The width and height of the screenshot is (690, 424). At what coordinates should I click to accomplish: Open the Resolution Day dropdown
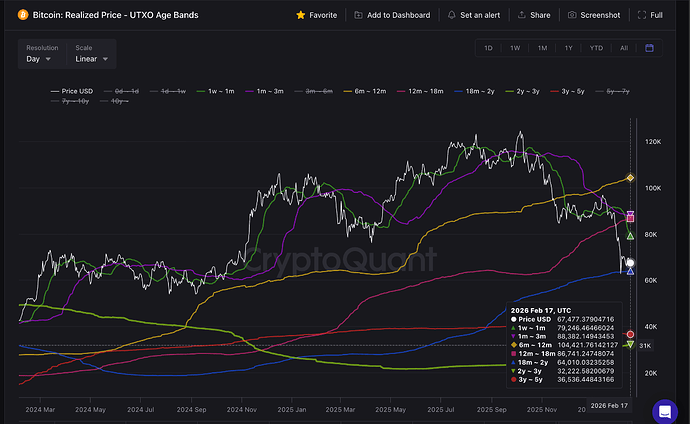39,59
